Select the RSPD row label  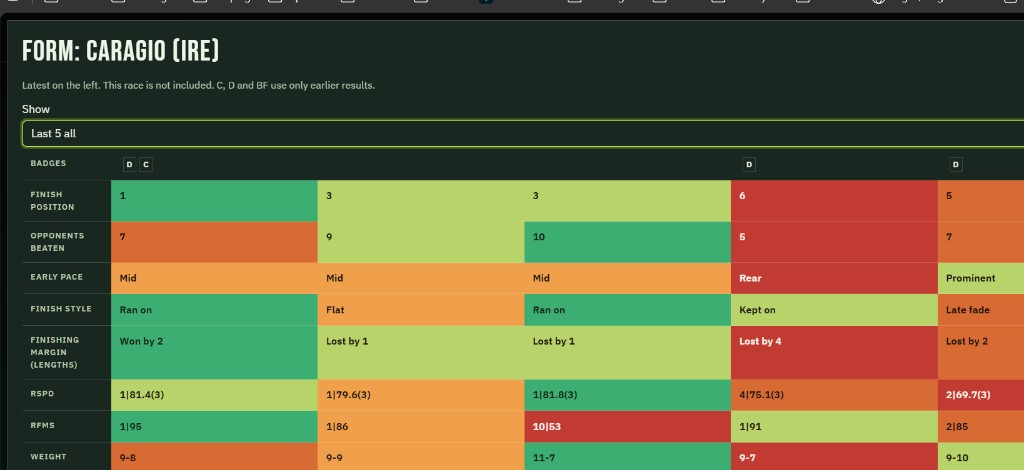point(42,394)
